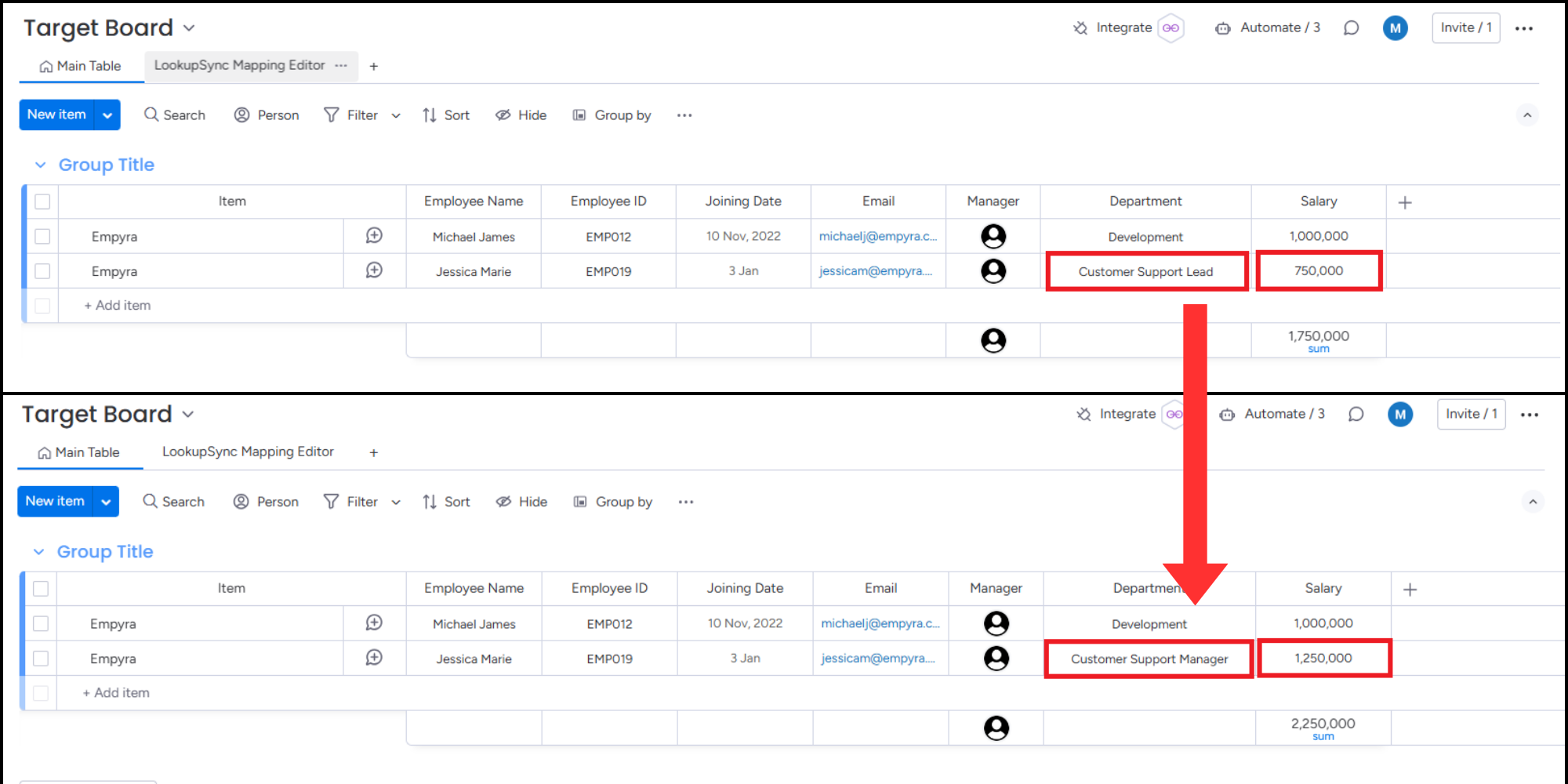Click Add item row in the upper board

118,306
